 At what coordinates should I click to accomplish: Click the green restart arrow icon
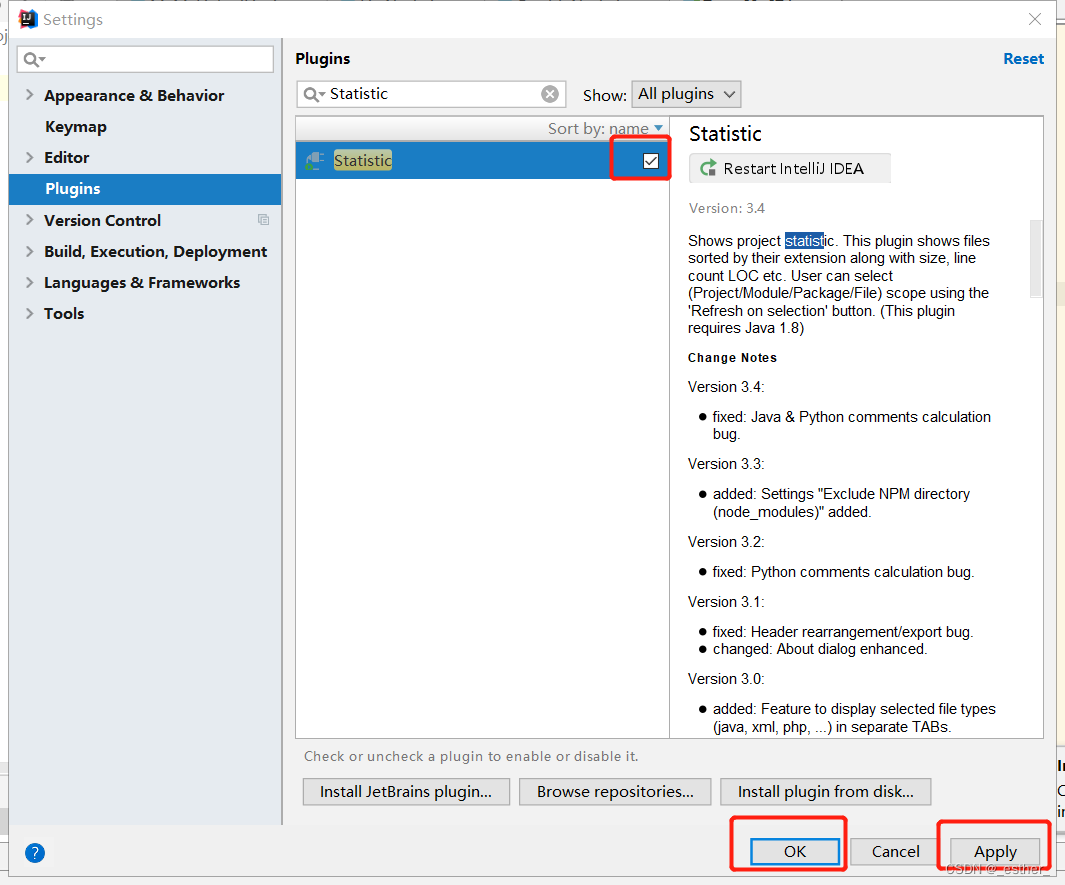pyautogui.click(x=708, y=168)
